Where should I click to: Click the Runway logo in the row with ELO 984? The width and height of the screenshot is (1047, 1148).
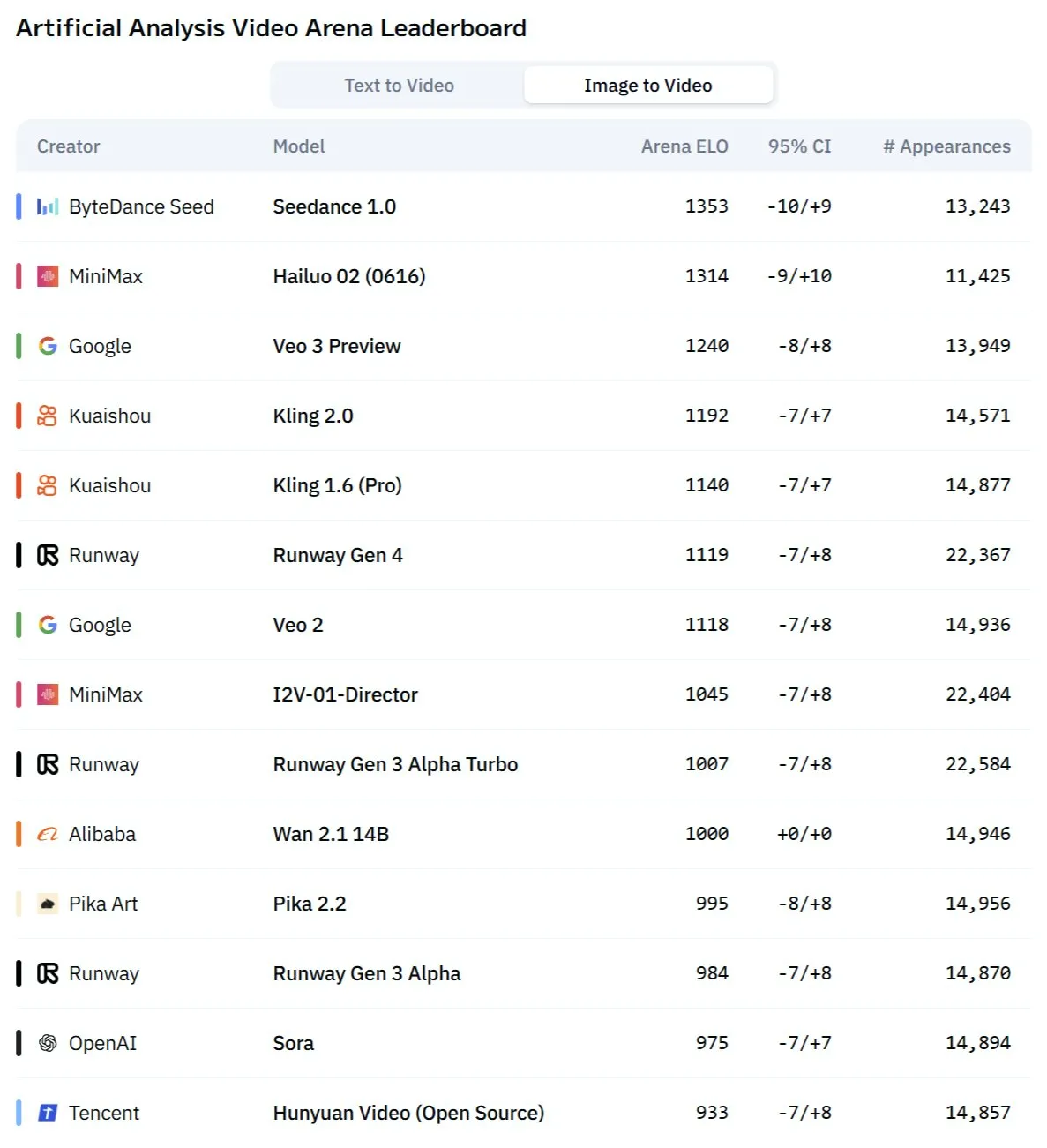pyautogui.click(x=48, y=973)
